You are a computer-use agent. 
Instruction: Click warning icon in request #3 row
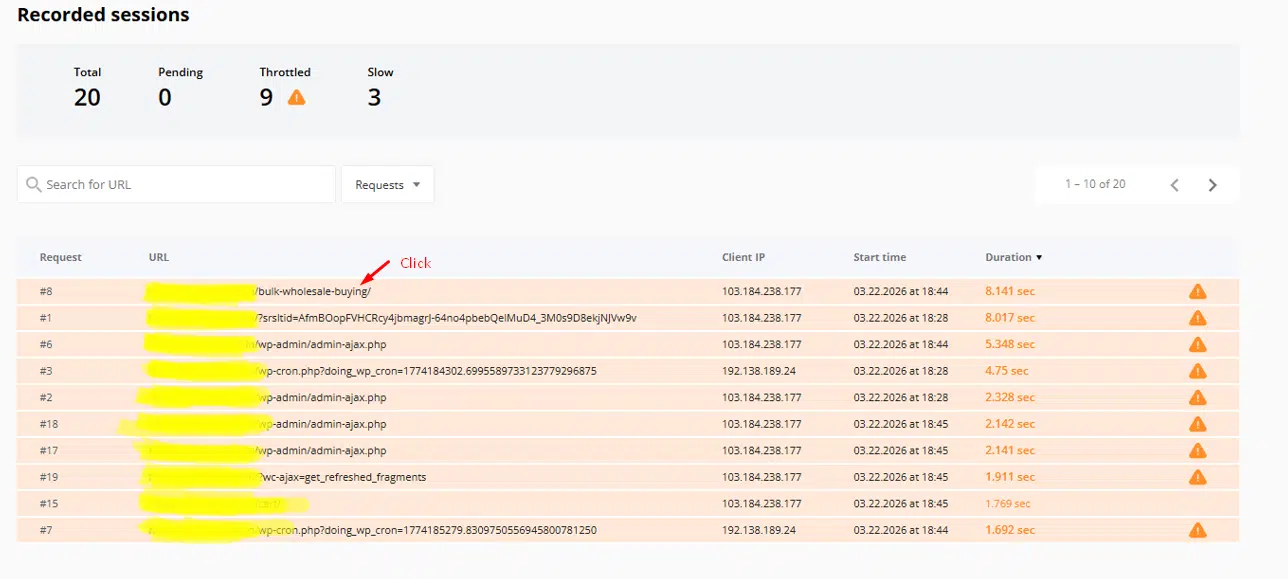click(1197, 371)
